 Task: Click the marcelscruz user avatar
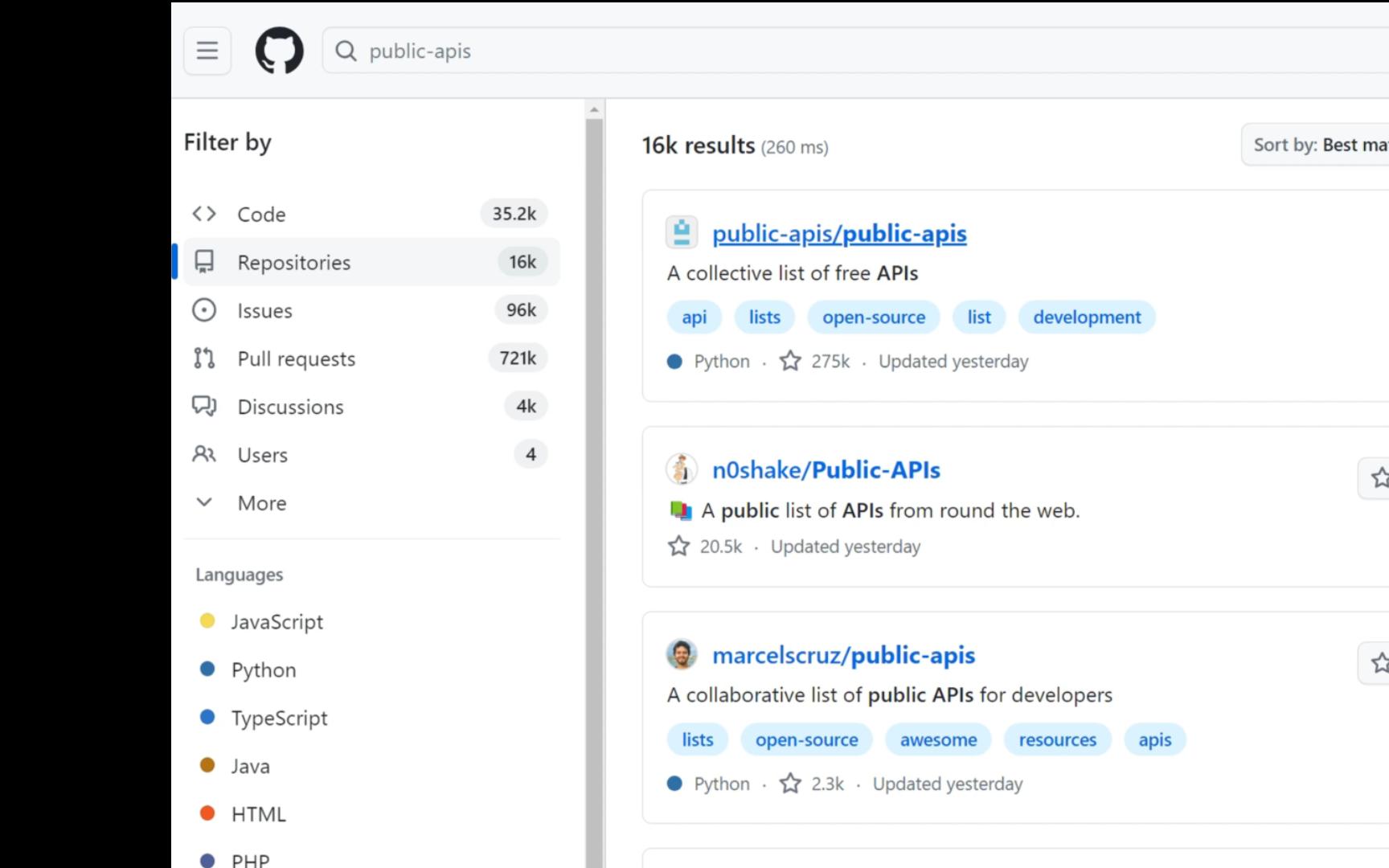point(682,655)
